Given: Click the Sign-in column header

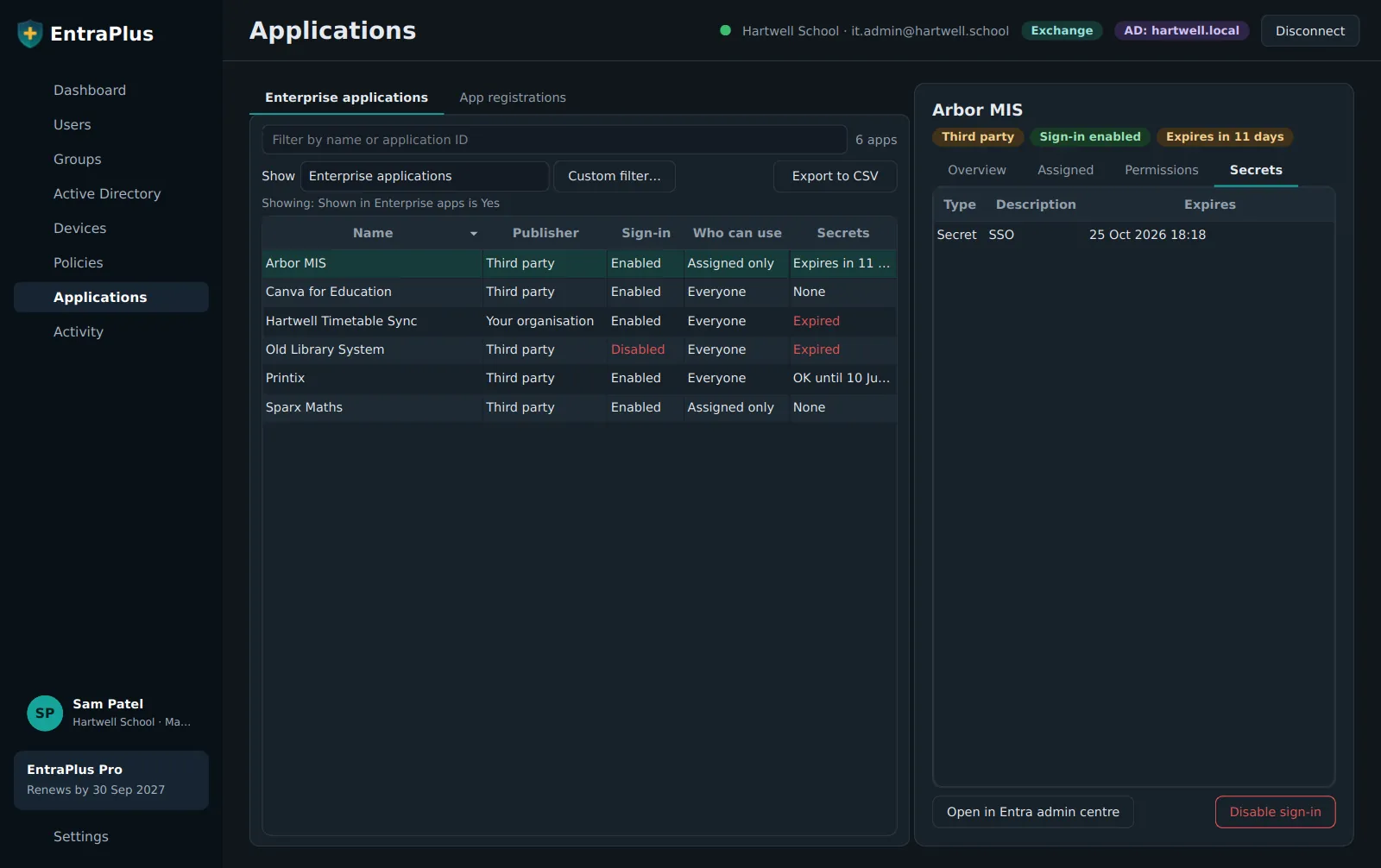Looking at the screenshot, I should click(x=646, y=233).
